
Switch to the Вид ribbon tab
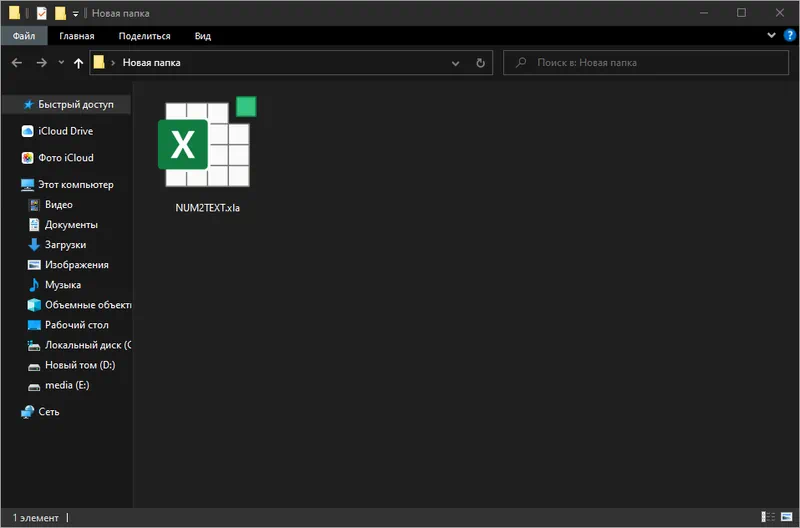click(203, 36)
